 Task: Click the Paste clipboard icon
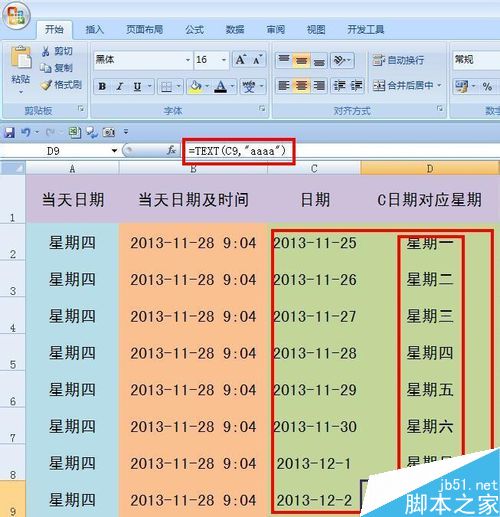[21, 58]
